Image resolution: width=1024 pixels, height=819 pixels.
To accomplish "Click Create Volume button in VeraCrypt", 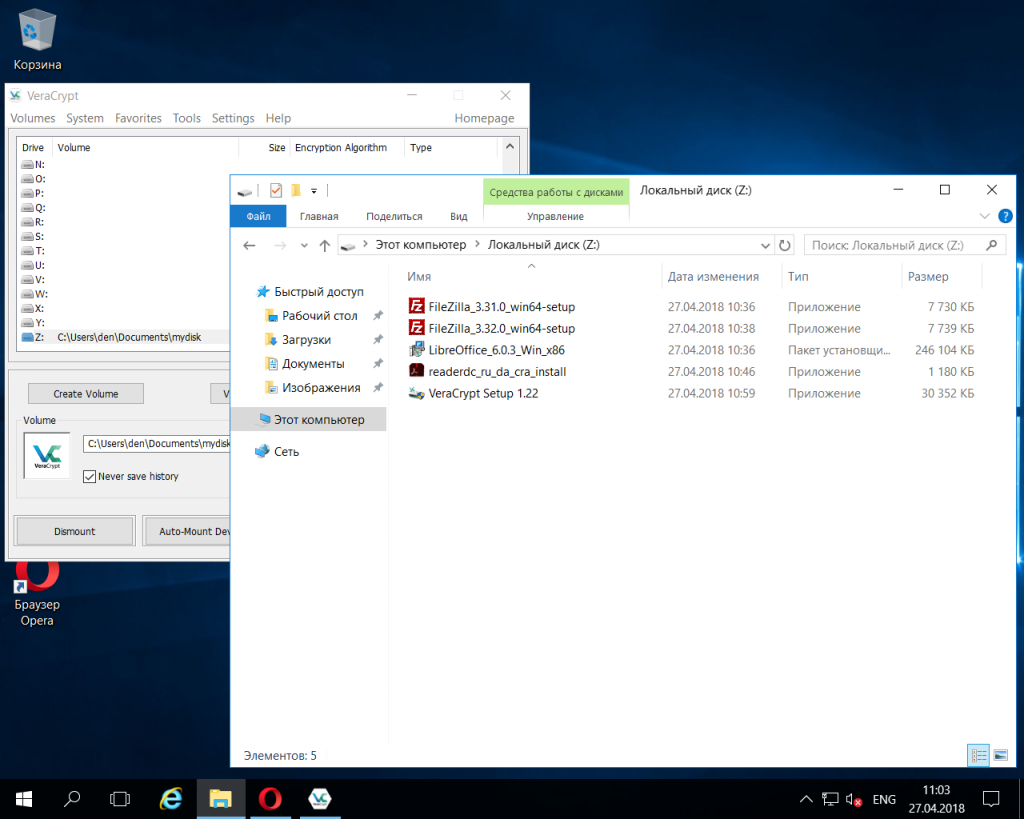I will tap(86, 394).
